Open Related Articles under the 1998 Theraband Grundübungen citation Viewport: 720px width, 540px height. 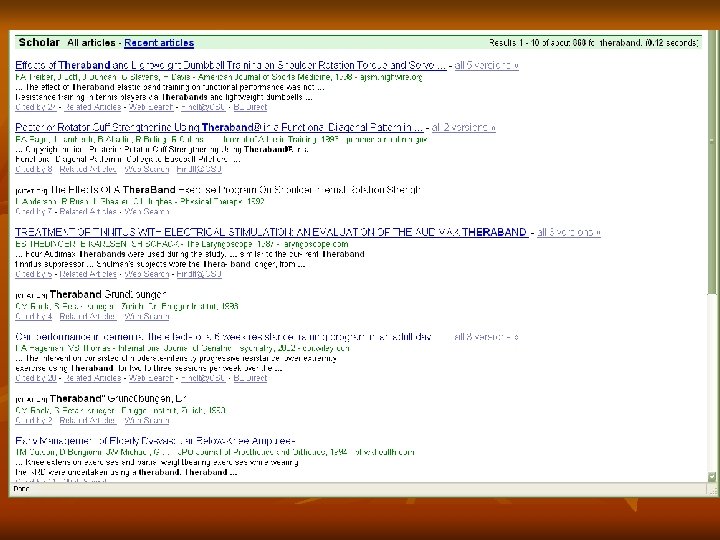pyautogui.click(x=88, y=316)
